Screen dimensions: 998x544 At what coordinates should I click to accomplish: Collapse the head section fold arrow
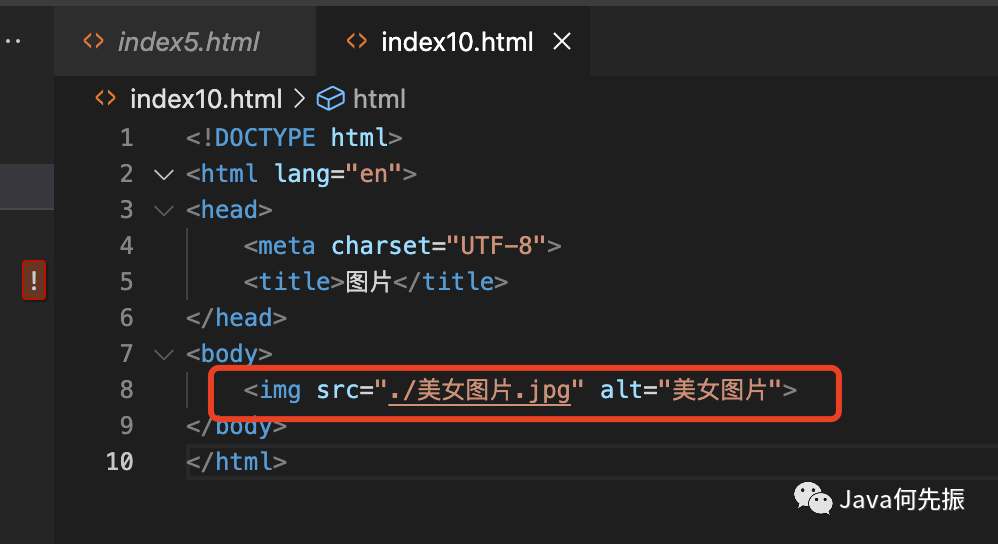click(x=163, y=210)
